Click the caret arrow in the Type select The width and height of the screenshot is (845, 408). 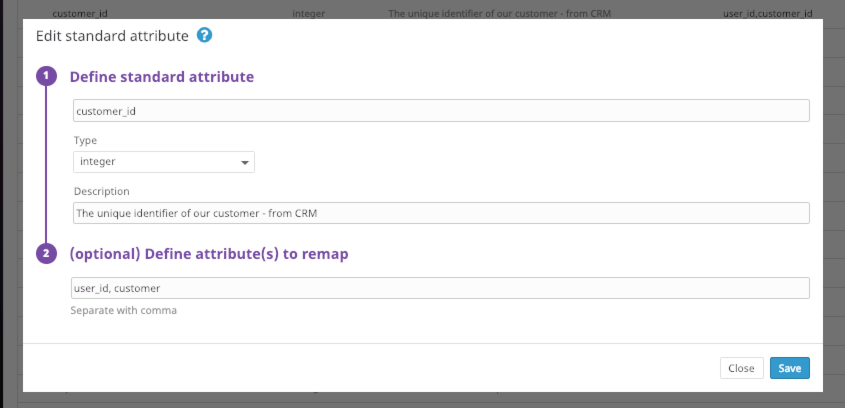coord(245,162)
